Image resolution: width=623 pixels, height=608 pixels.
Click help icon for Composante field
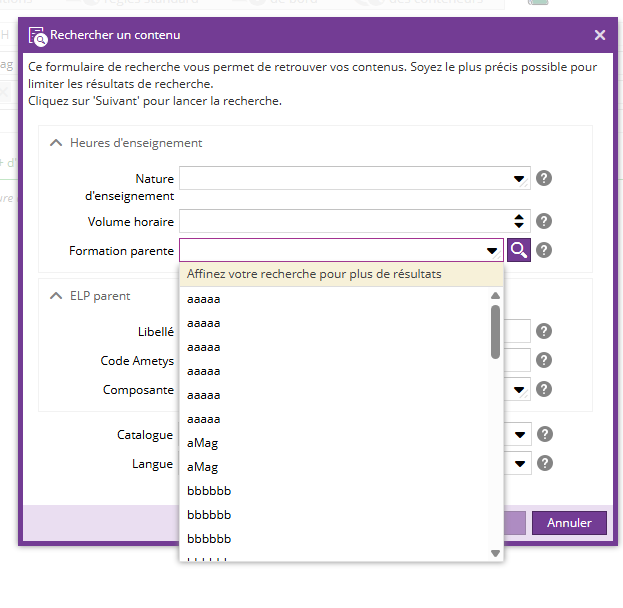(544, 390)
